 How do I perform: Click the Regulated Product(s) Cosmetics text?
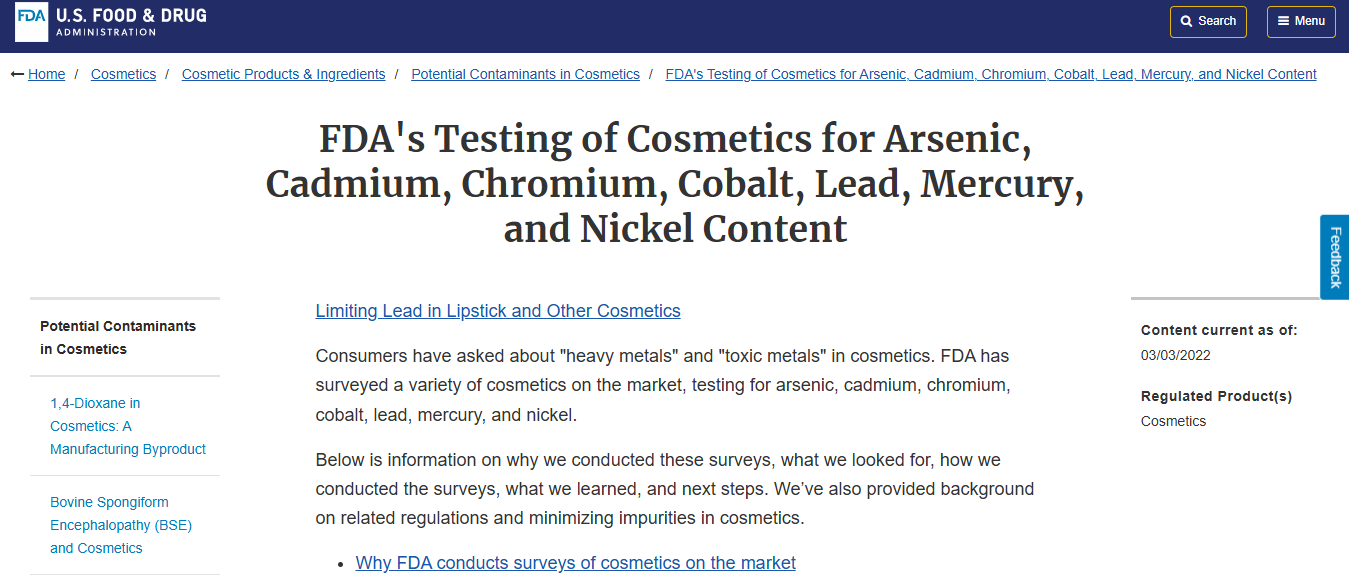1173,421
